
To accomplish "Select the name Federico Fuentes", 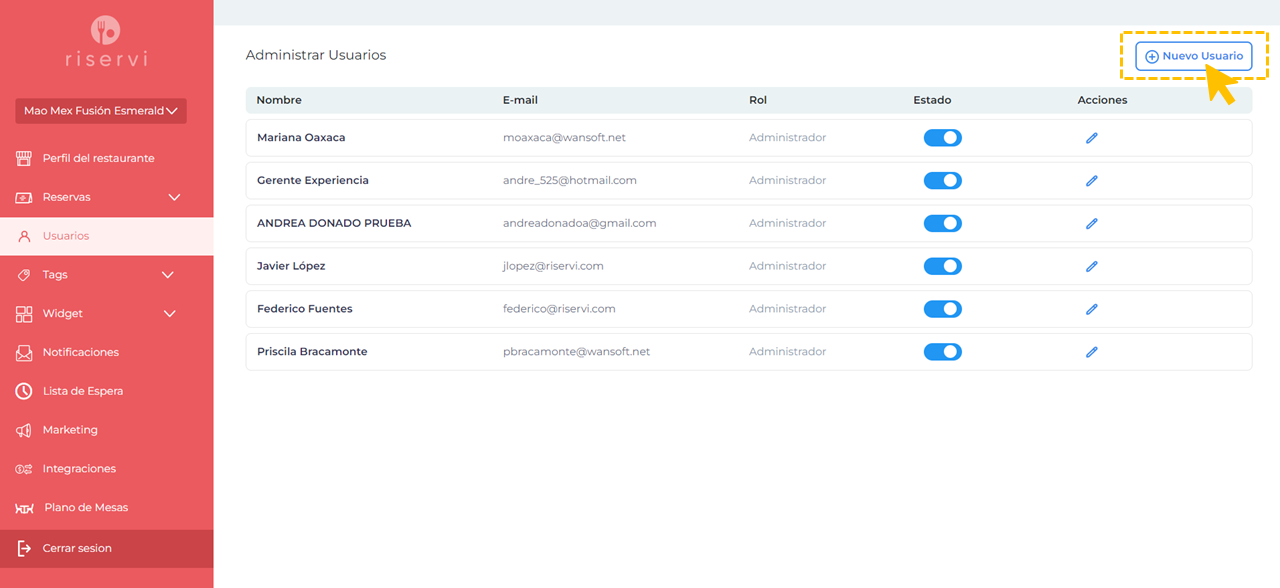I will coord(305,309).
